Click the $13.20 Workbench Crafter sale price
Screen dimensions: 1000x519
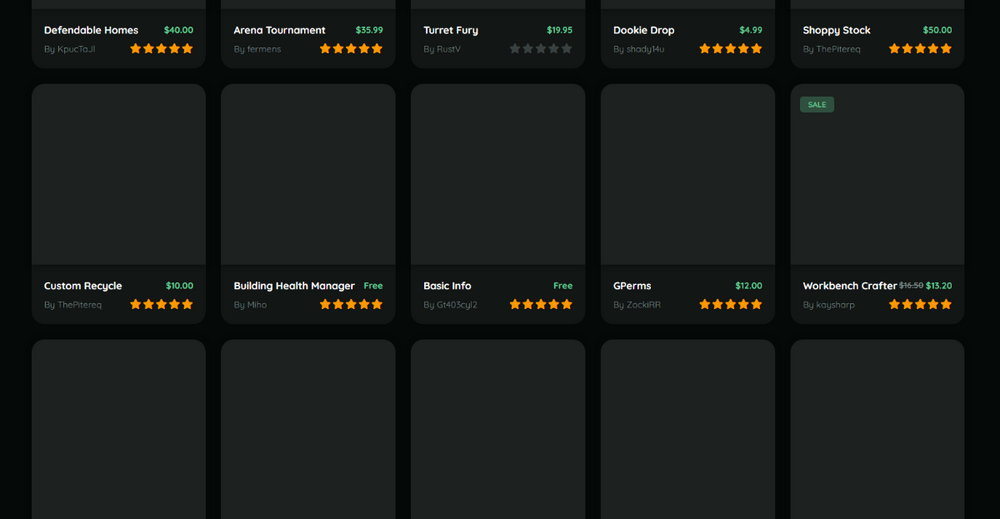[x=938, y=286]
